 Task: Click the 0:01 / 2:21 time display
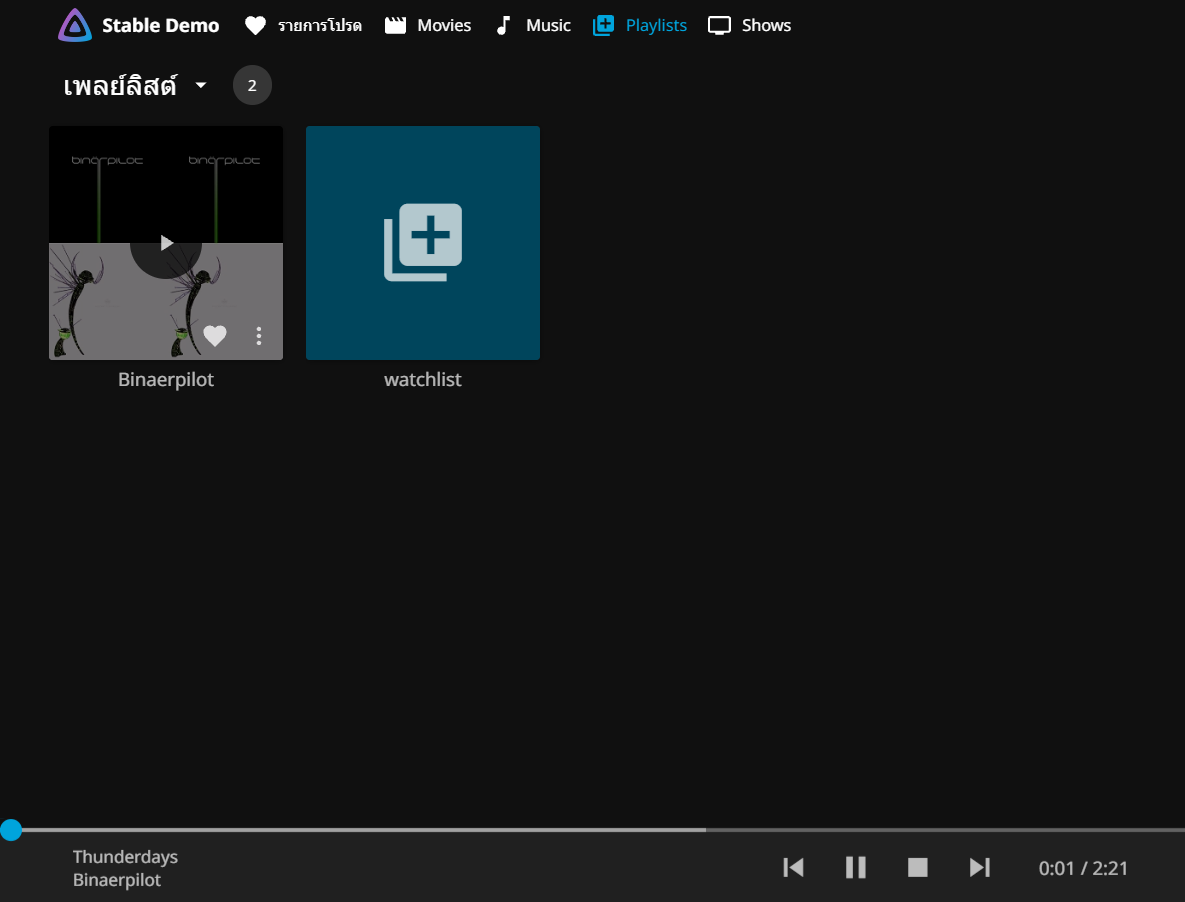1083,868
